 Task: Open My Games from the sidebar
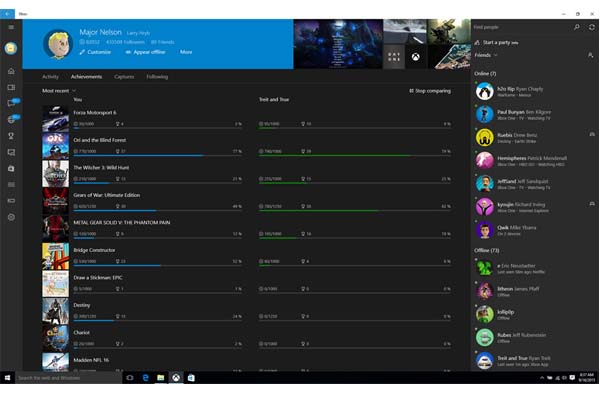11,87
